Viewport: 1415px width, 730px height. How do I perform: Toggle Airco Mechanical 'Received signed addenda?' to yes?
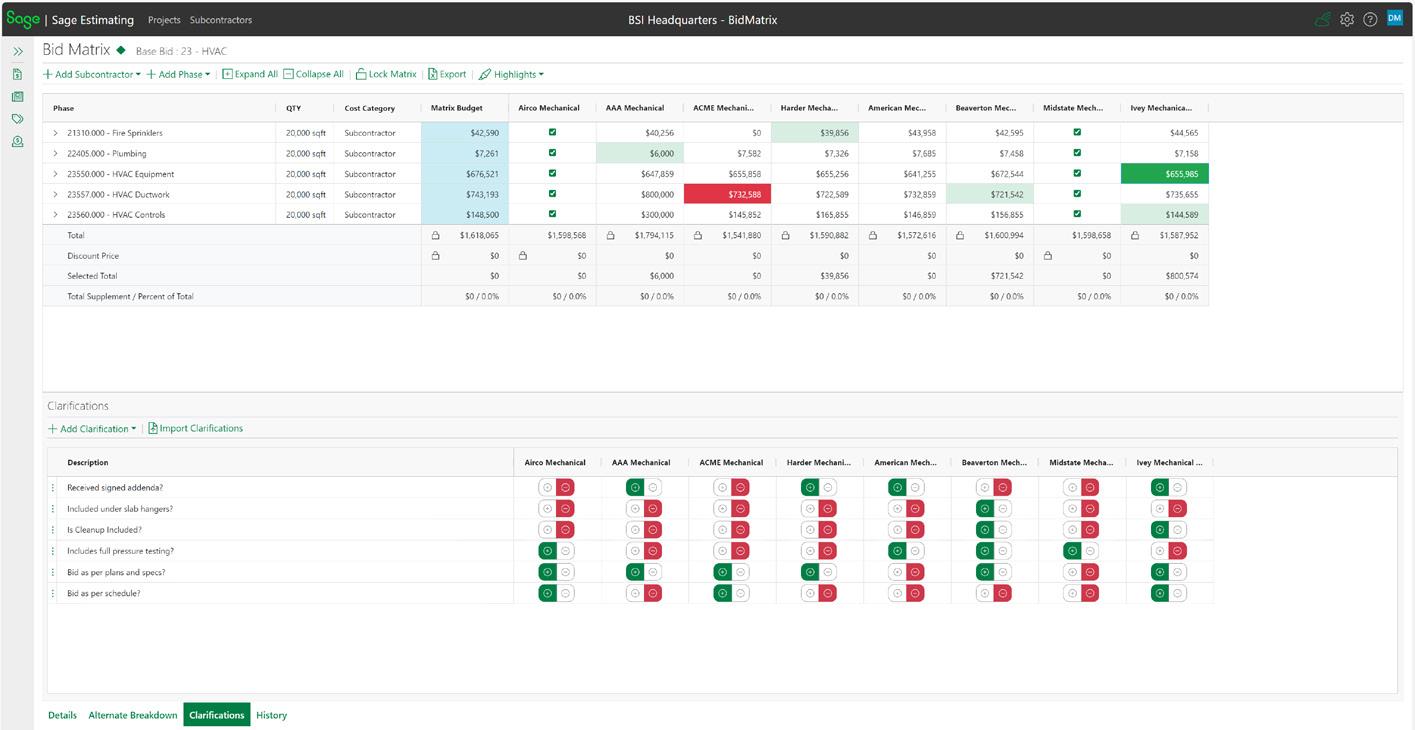[547, 487]
